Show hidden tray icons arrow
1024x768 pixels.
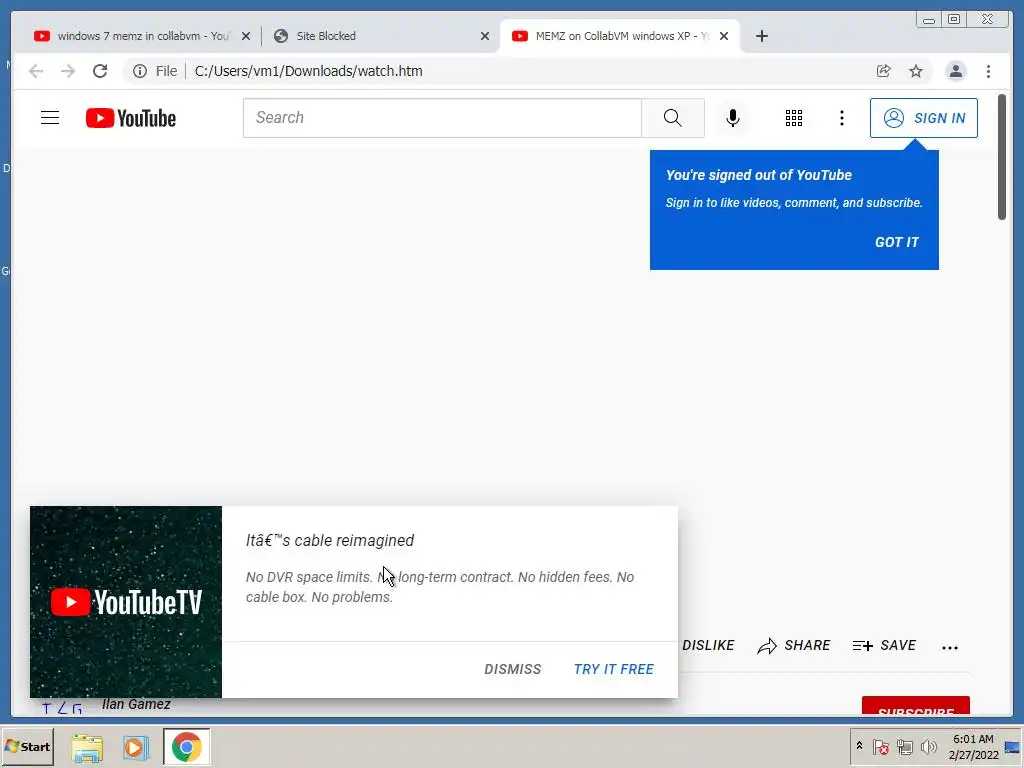[x=859, y=746]
